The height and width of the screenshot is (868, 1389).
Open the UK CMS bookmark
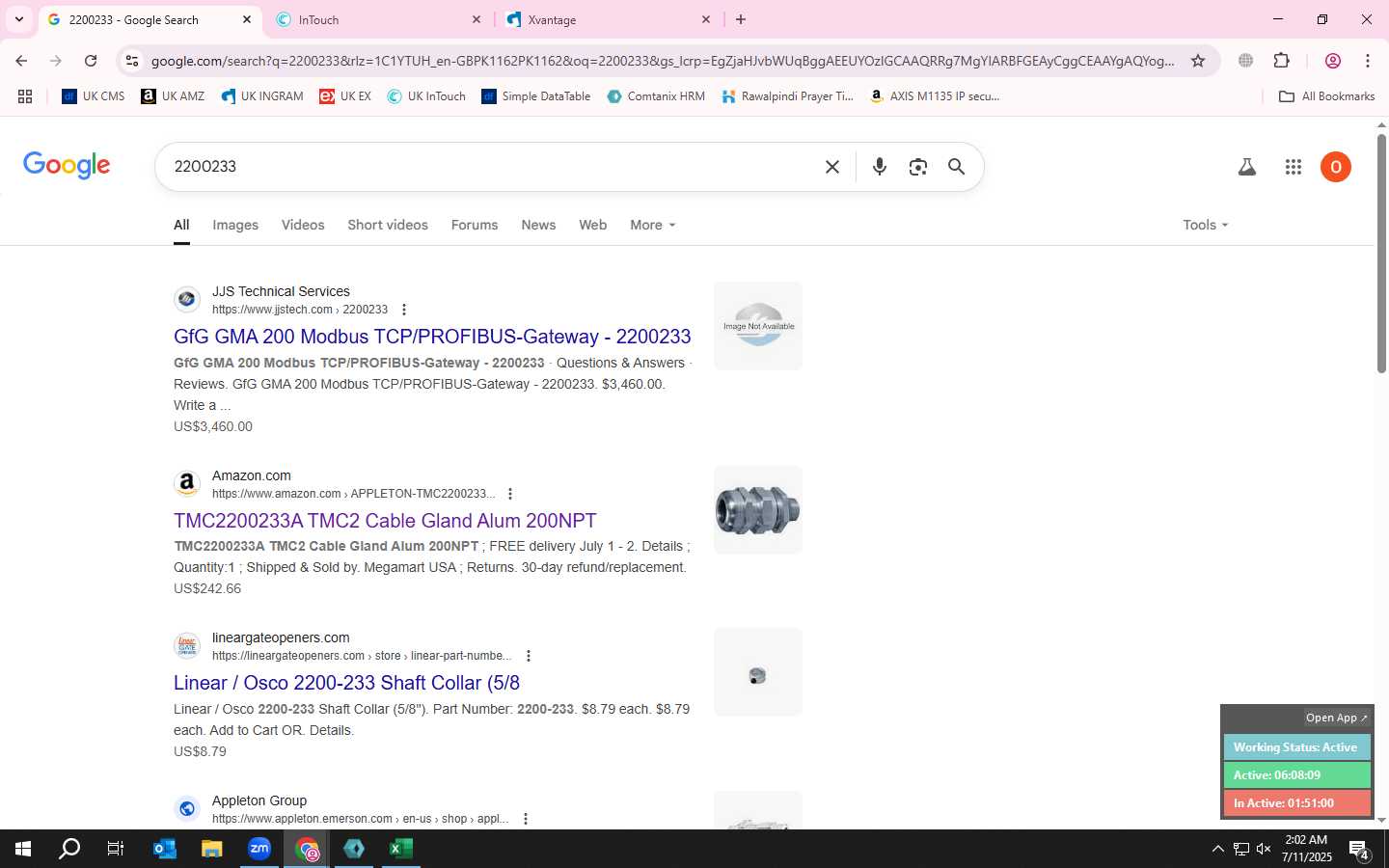(94, 96)
